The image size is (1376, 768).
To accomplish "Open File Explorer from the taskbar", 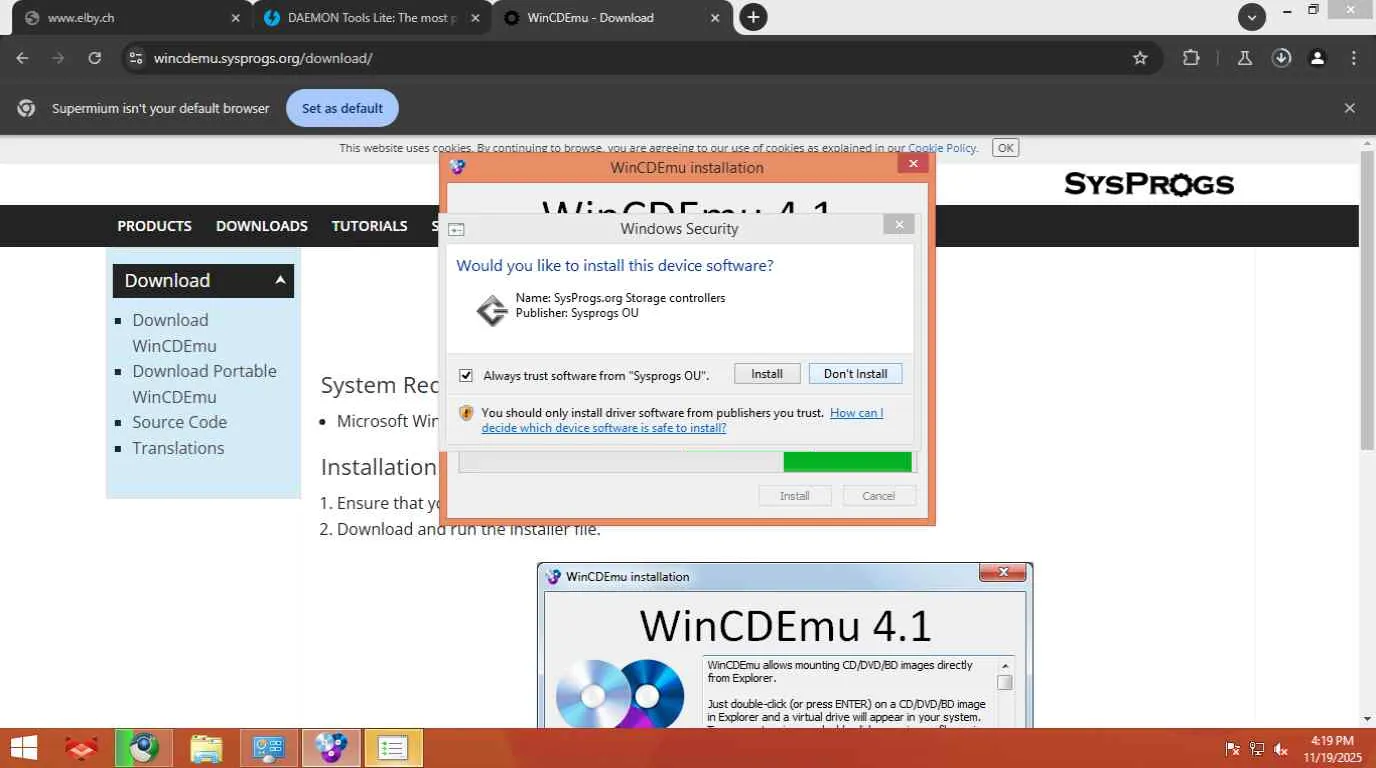I will point(206,748).
